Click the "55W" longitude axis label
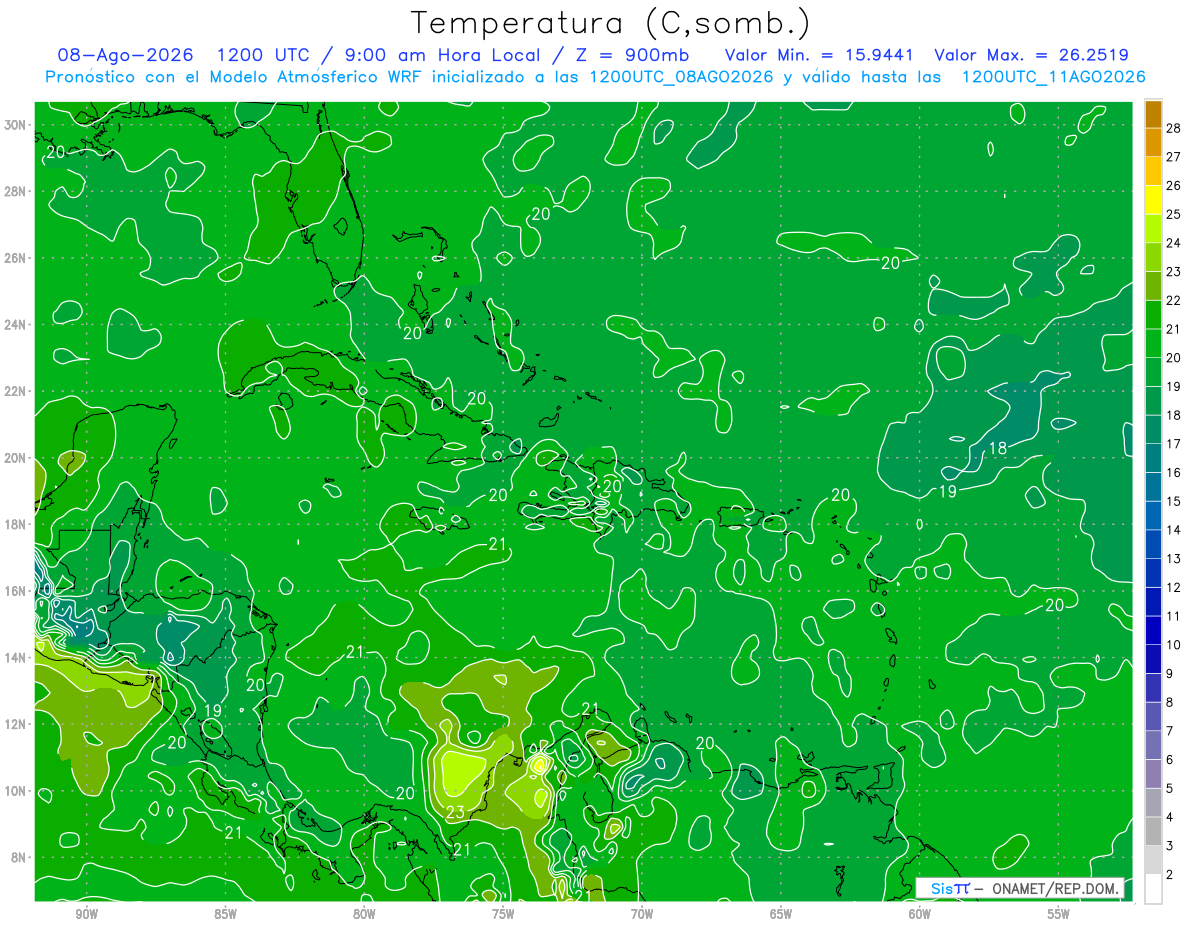This screenshot has width=1200, height=927. [1059, 915]
